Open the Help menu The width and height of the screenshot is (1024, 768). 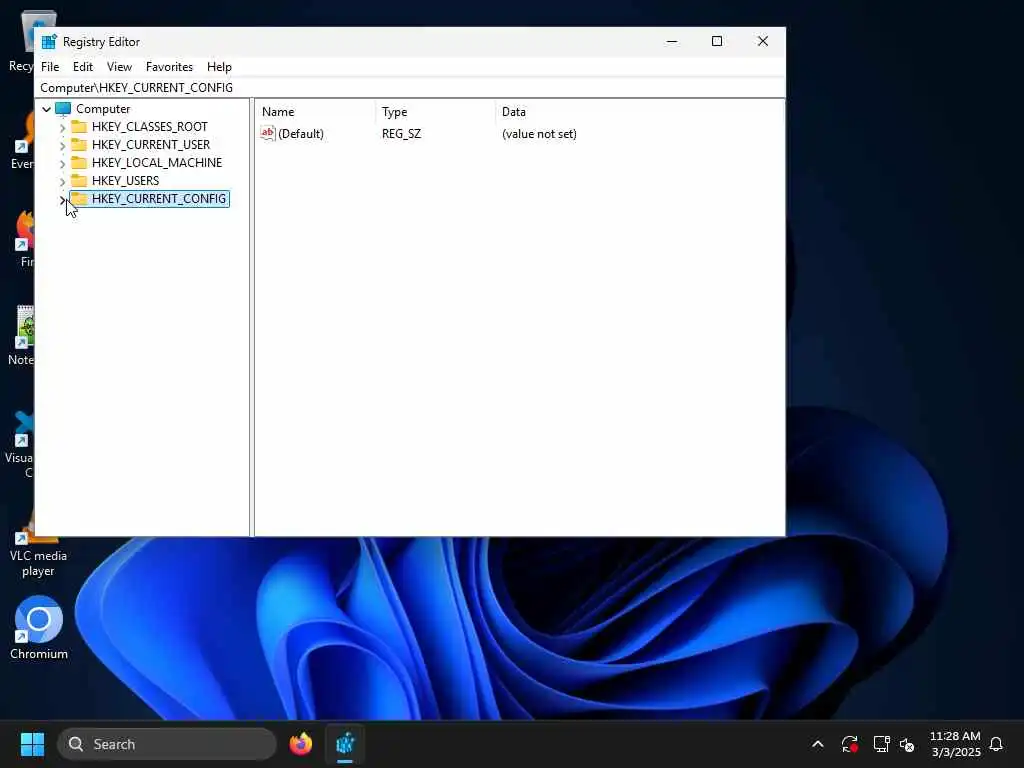[x=219, y=67]
